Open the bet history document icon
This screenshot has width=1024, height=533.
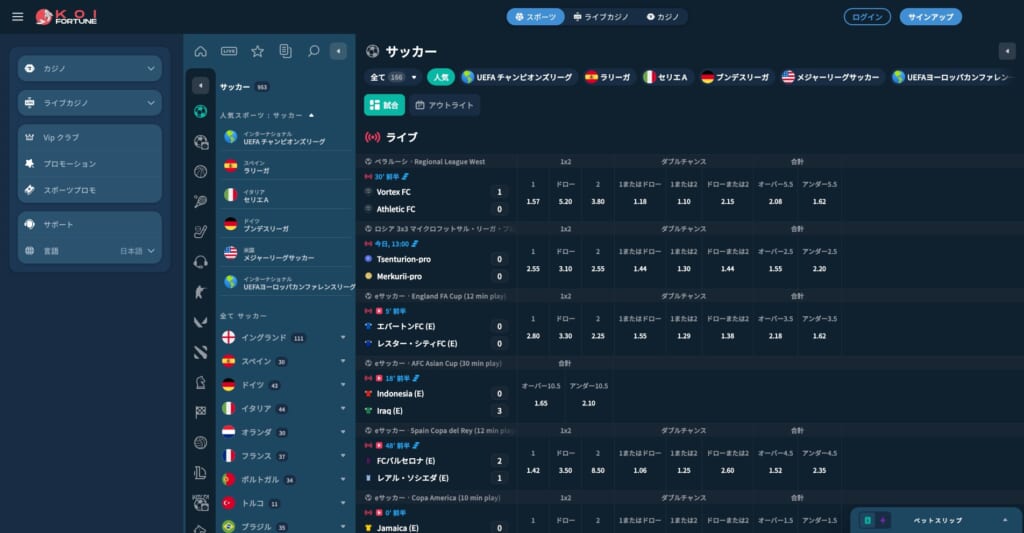pos(285,51)
